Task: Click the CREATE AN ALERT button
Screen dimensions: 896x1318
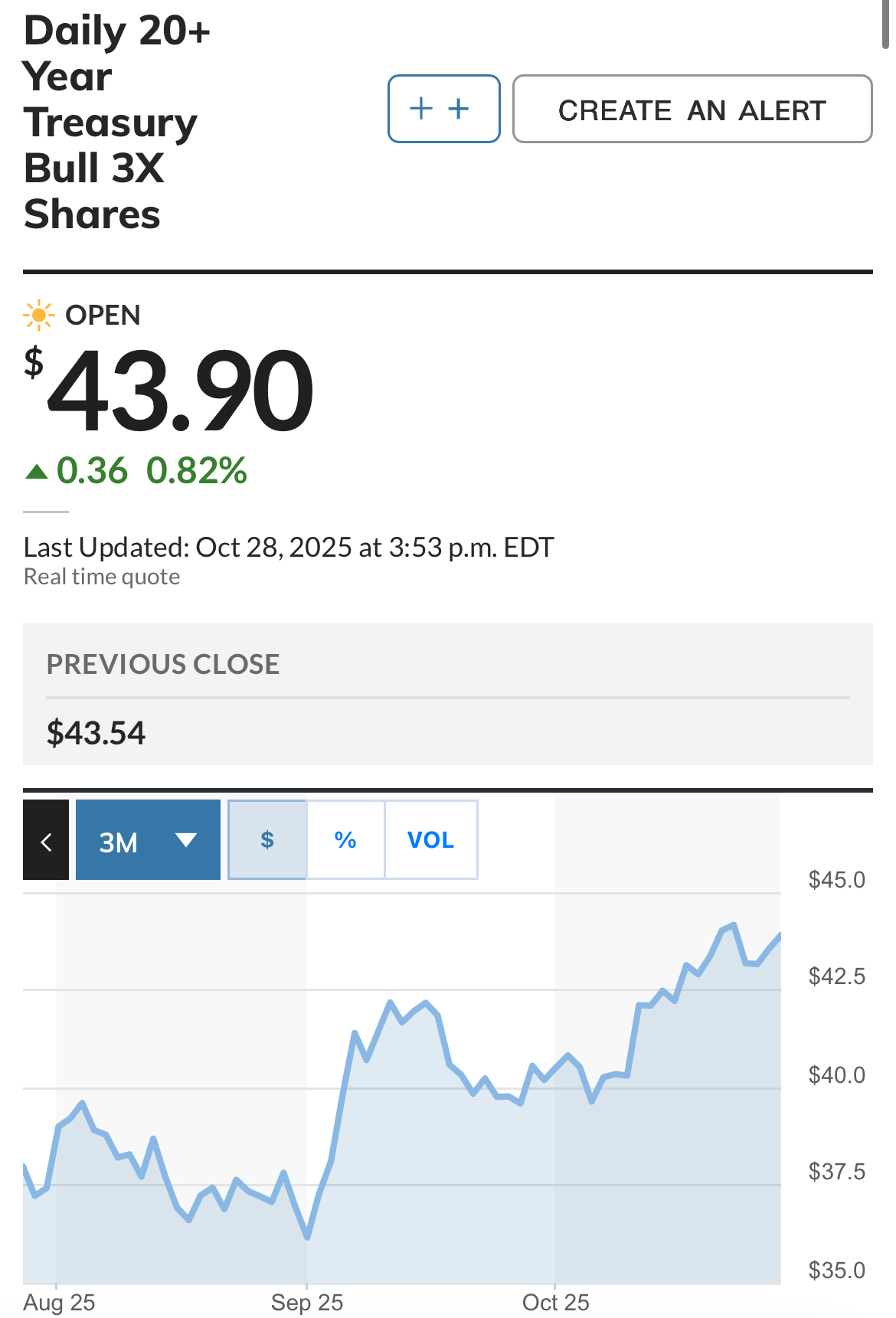Action: [x=692, y=109]
